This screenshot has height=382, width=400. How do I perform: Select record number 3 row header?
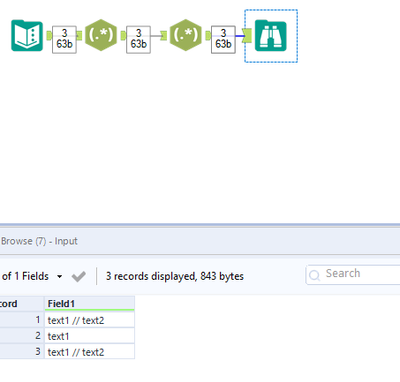(22, 352)
